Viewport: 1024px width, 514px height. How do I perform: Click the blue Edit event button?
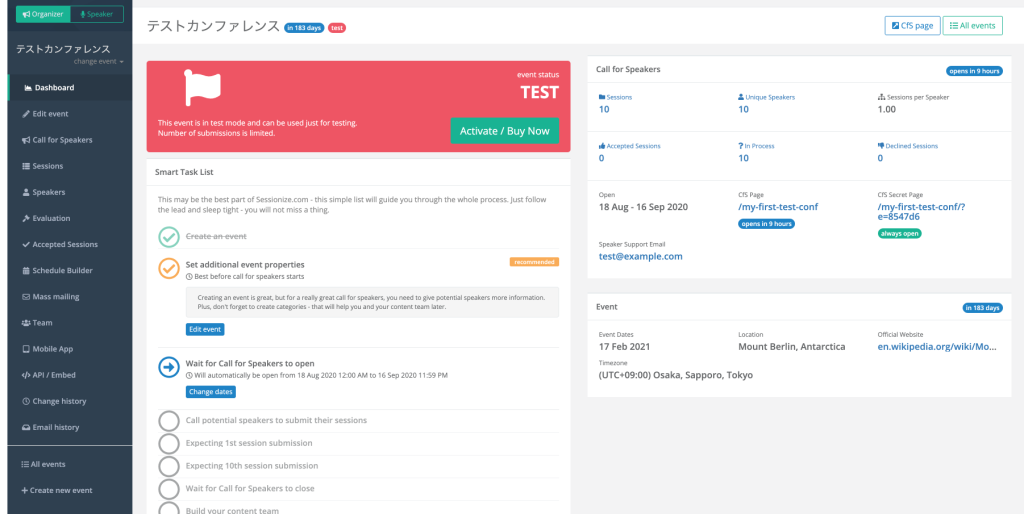pos(205,329)
